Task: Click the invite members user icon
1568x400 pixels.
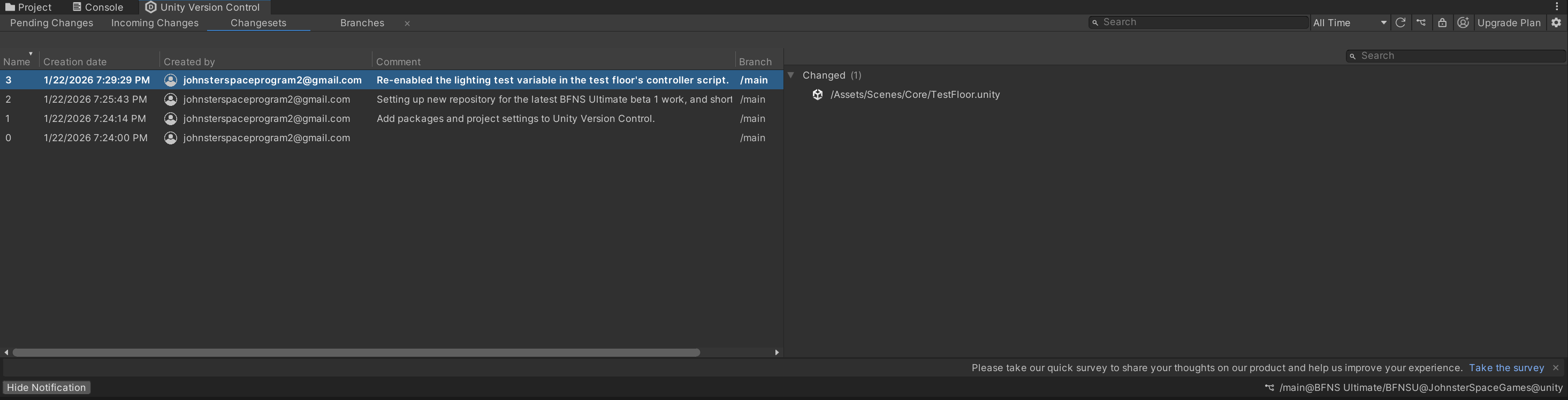Action: 1463,22
